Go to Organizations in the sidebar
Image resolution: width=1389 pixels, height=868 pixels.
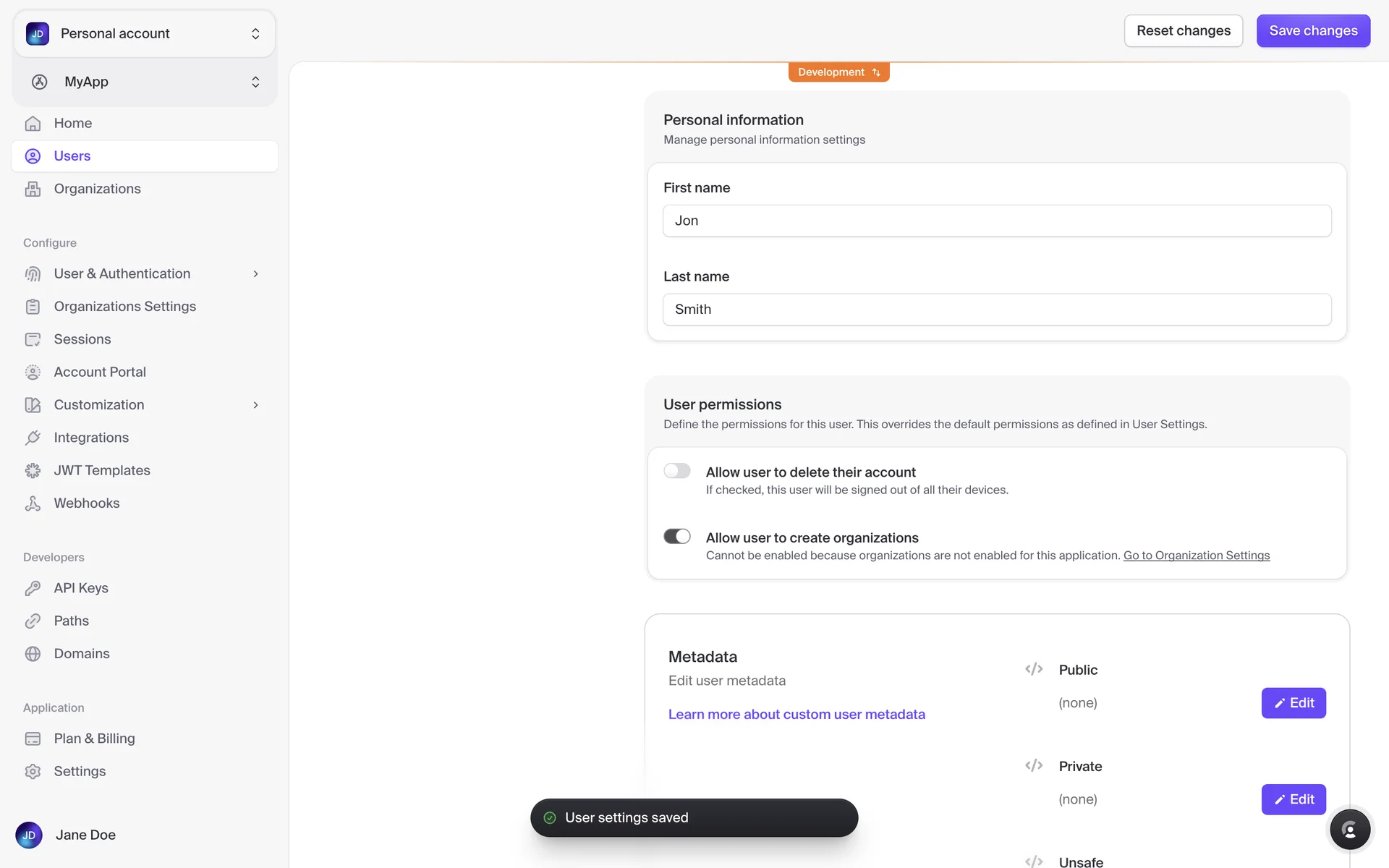click(x=97, y=189)
